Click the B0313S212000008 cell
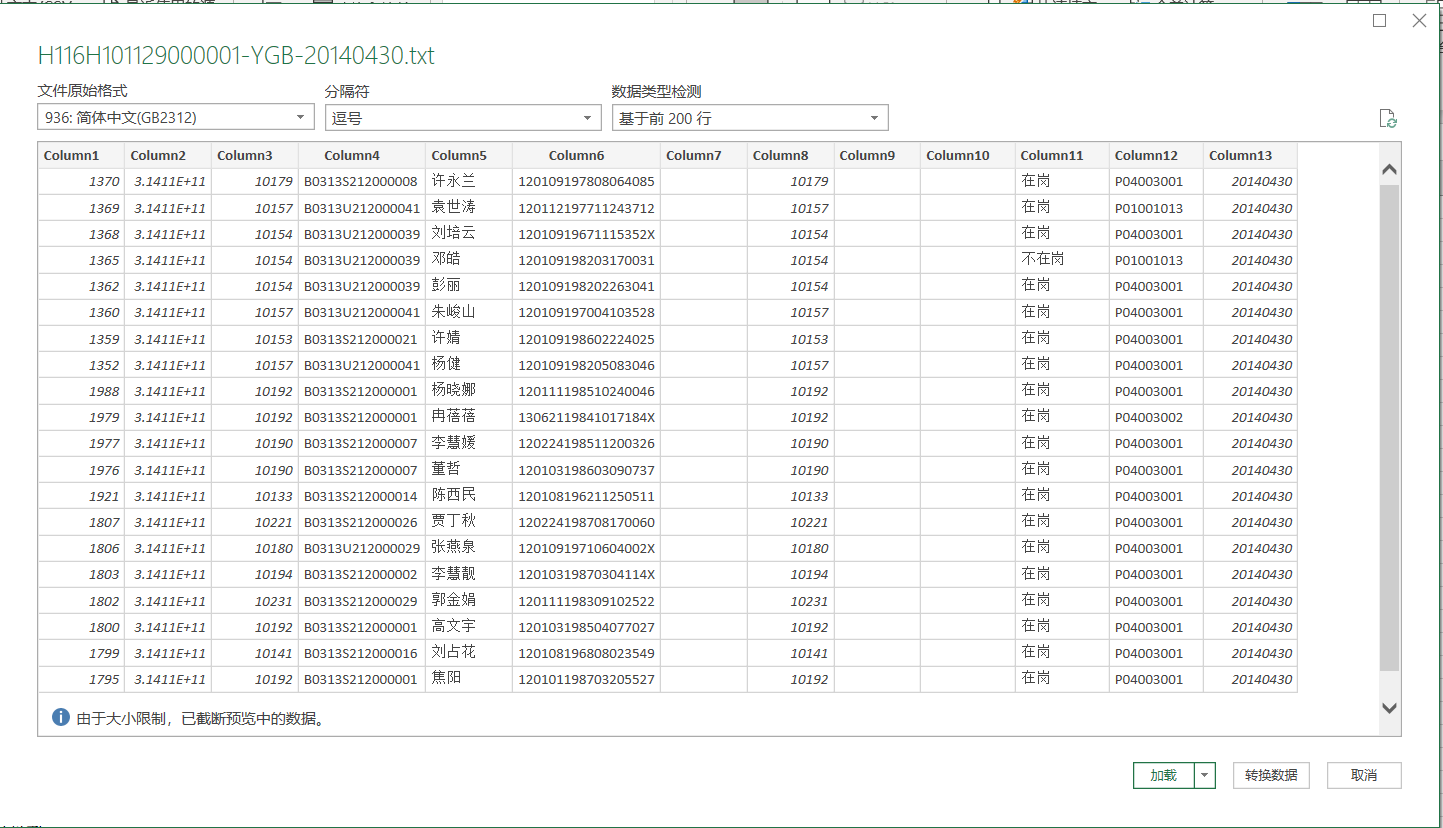 (x=362, y=182)
